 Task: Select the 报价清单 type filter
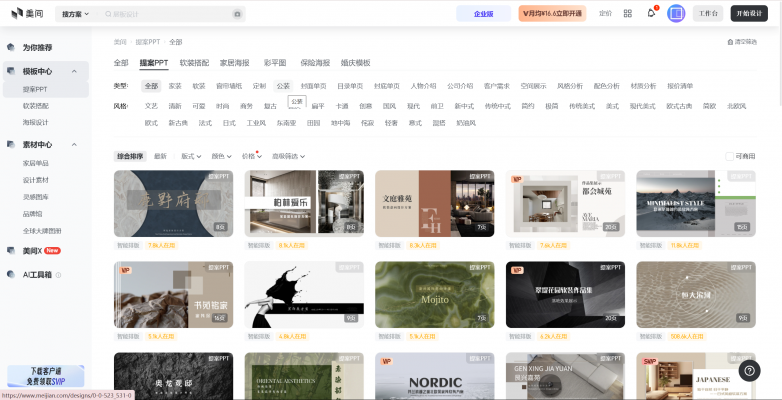(x=680, y=86)
